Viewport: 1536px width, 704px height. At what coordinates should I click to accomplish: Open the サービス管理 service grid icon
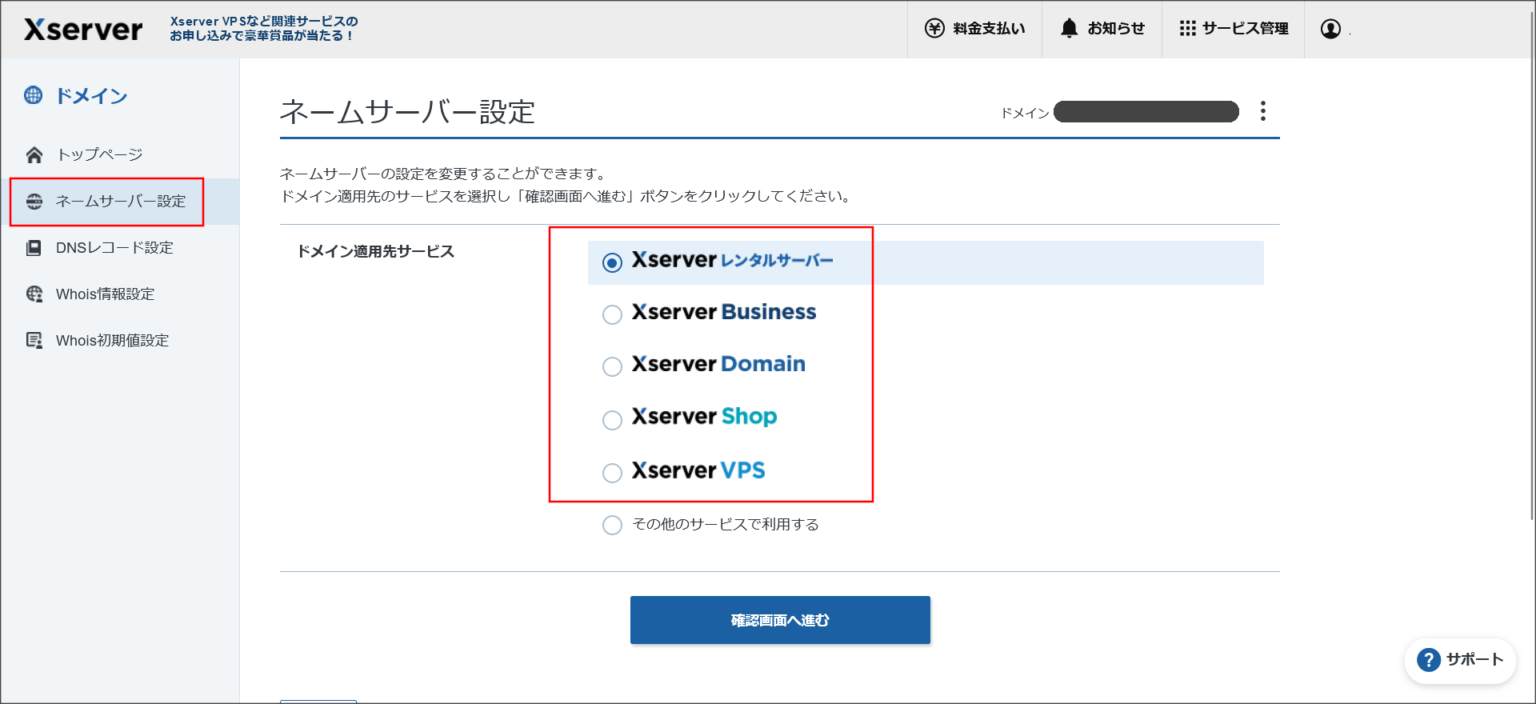point(1190,27)
